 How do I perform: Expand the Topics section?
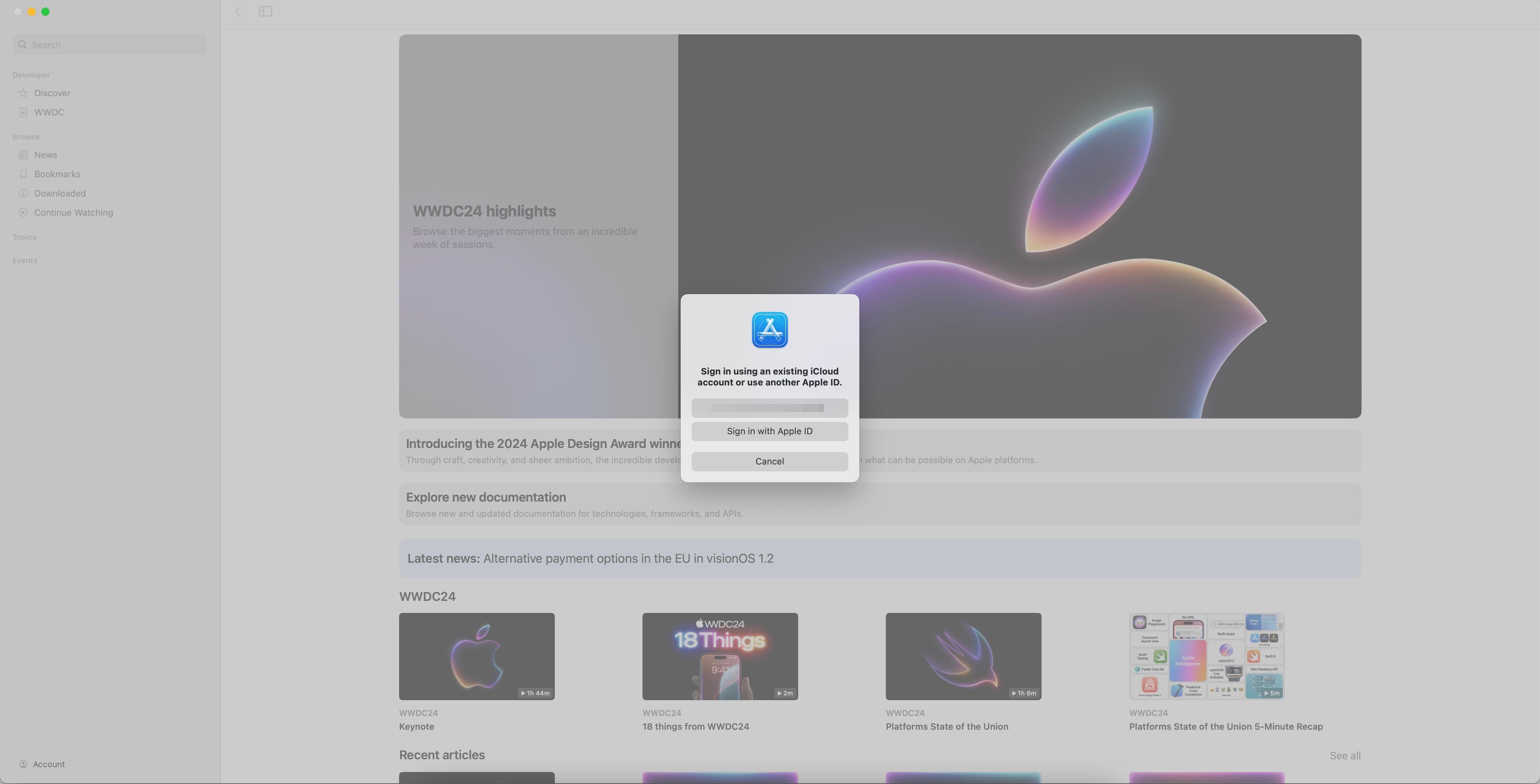pos(24,237)
